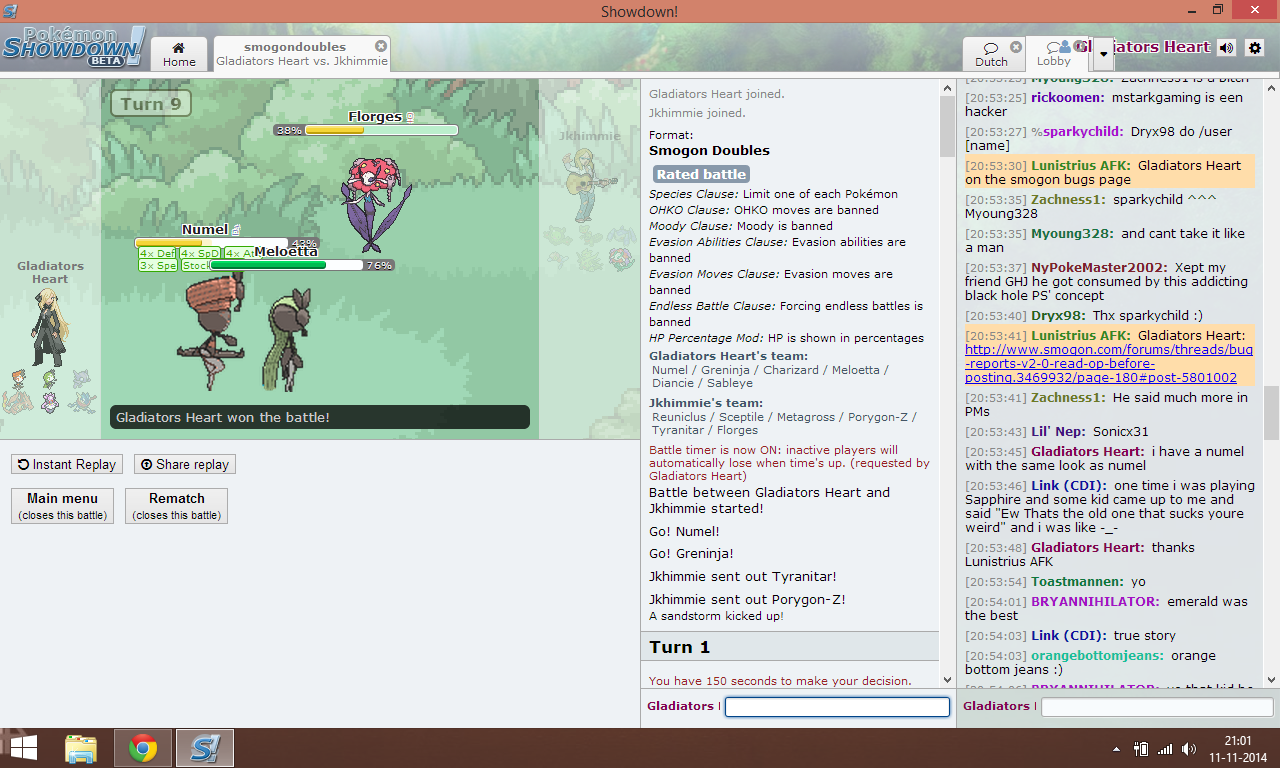Open the Home tab
Image resolution: width=1280 pixels, height=768 pixels.
[x=179, y=54]
